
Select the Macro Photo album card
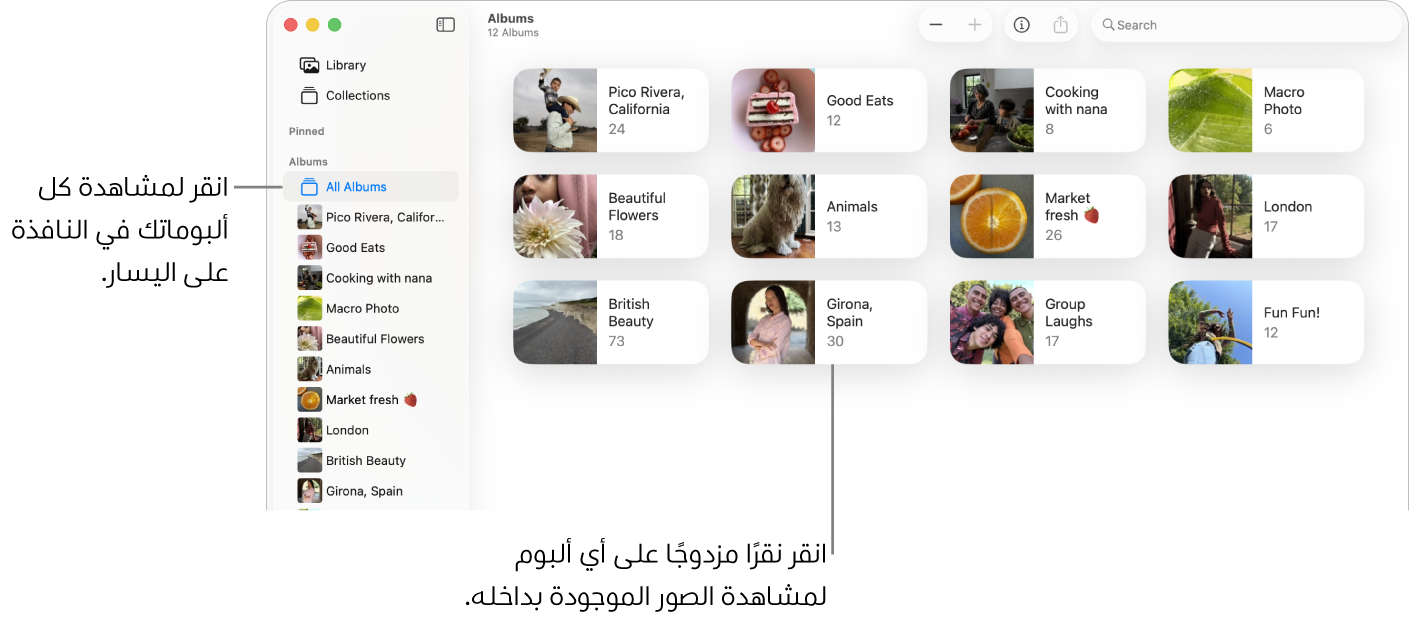1266,110
